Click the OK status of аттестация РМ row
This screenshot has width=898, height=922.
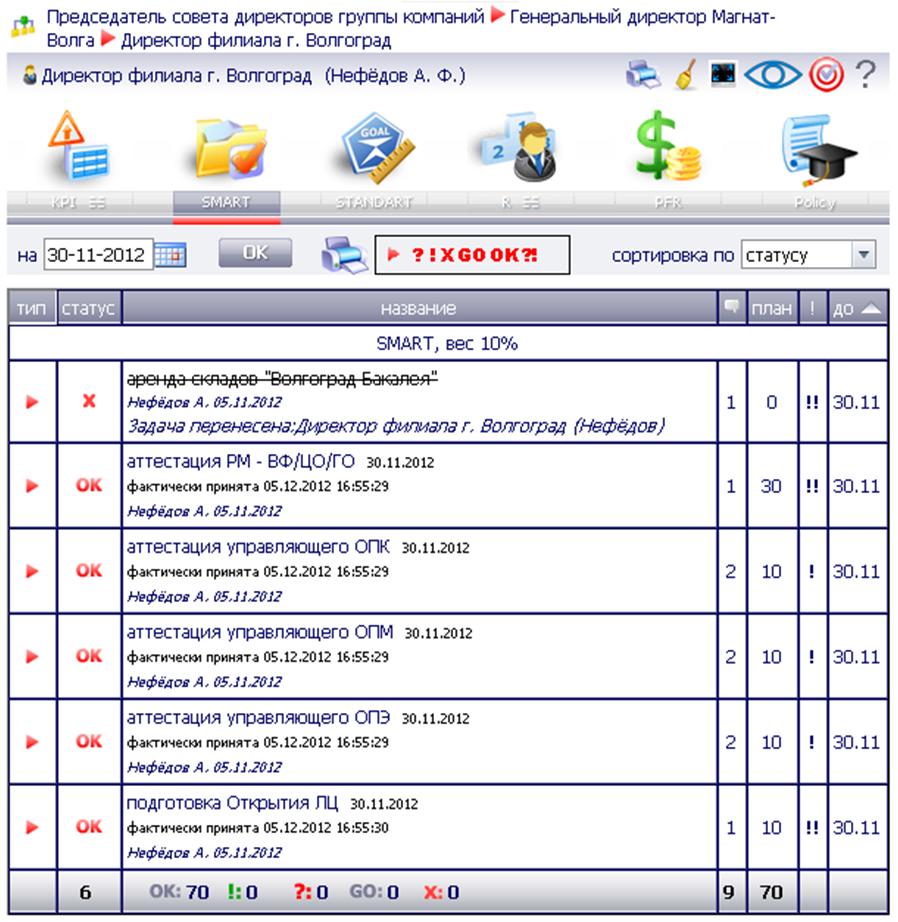[x=89, y=486]
